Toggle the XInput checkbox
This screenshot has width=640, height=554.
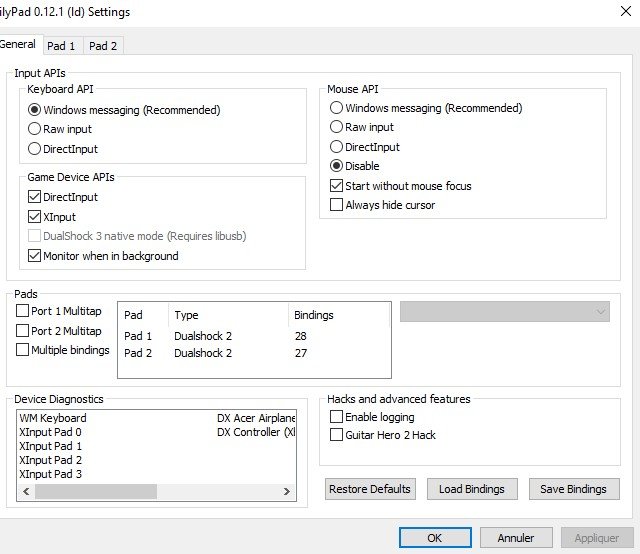[35, 217]
